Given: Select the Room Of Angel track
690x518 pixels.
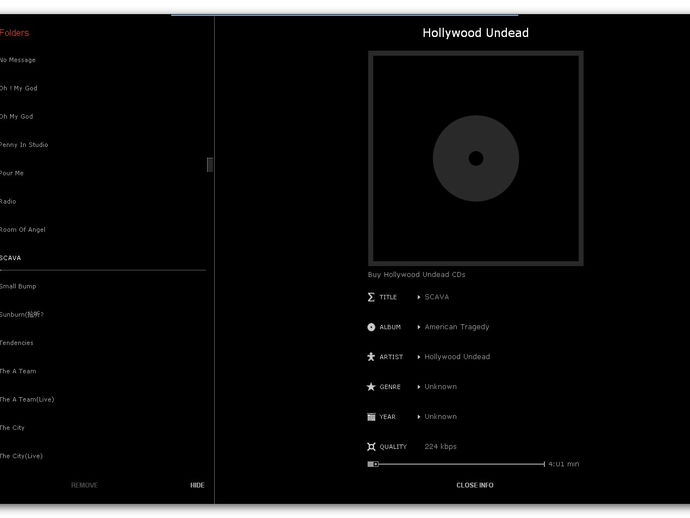Looking at the screenshot, I should (x=22, y=229).
